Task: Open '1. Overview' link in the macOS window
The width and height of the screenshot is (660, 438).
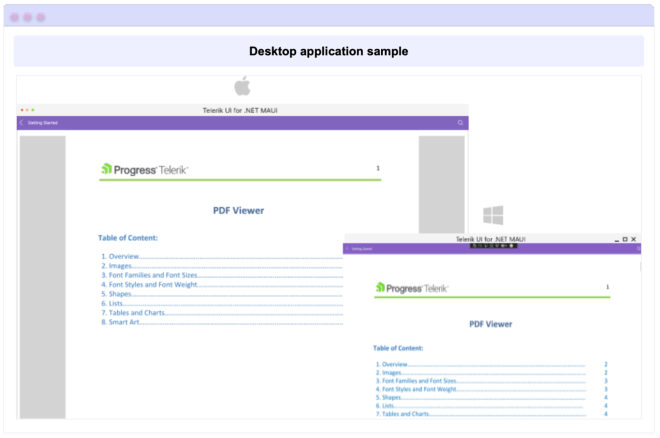Action: [120, 256]
